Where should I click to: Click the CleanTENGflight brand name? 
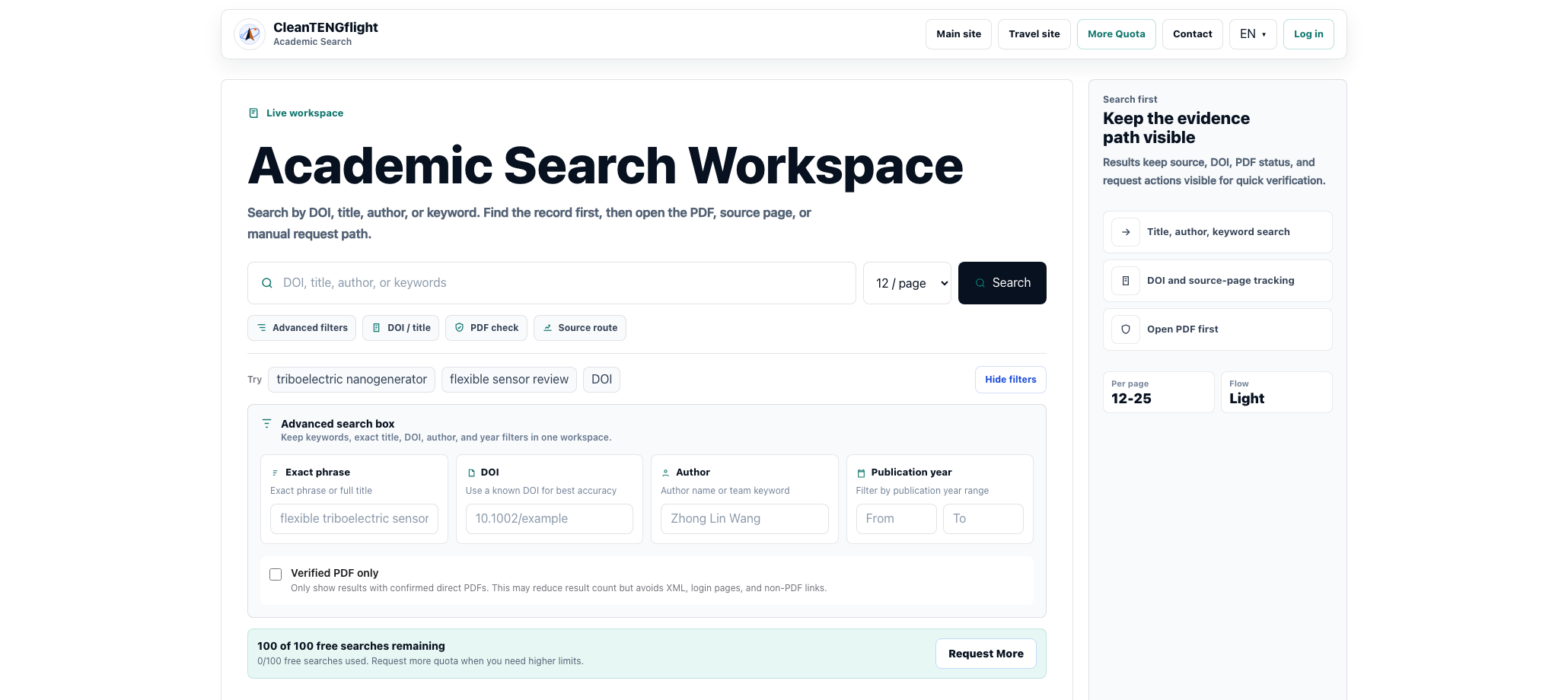point(326,27)
